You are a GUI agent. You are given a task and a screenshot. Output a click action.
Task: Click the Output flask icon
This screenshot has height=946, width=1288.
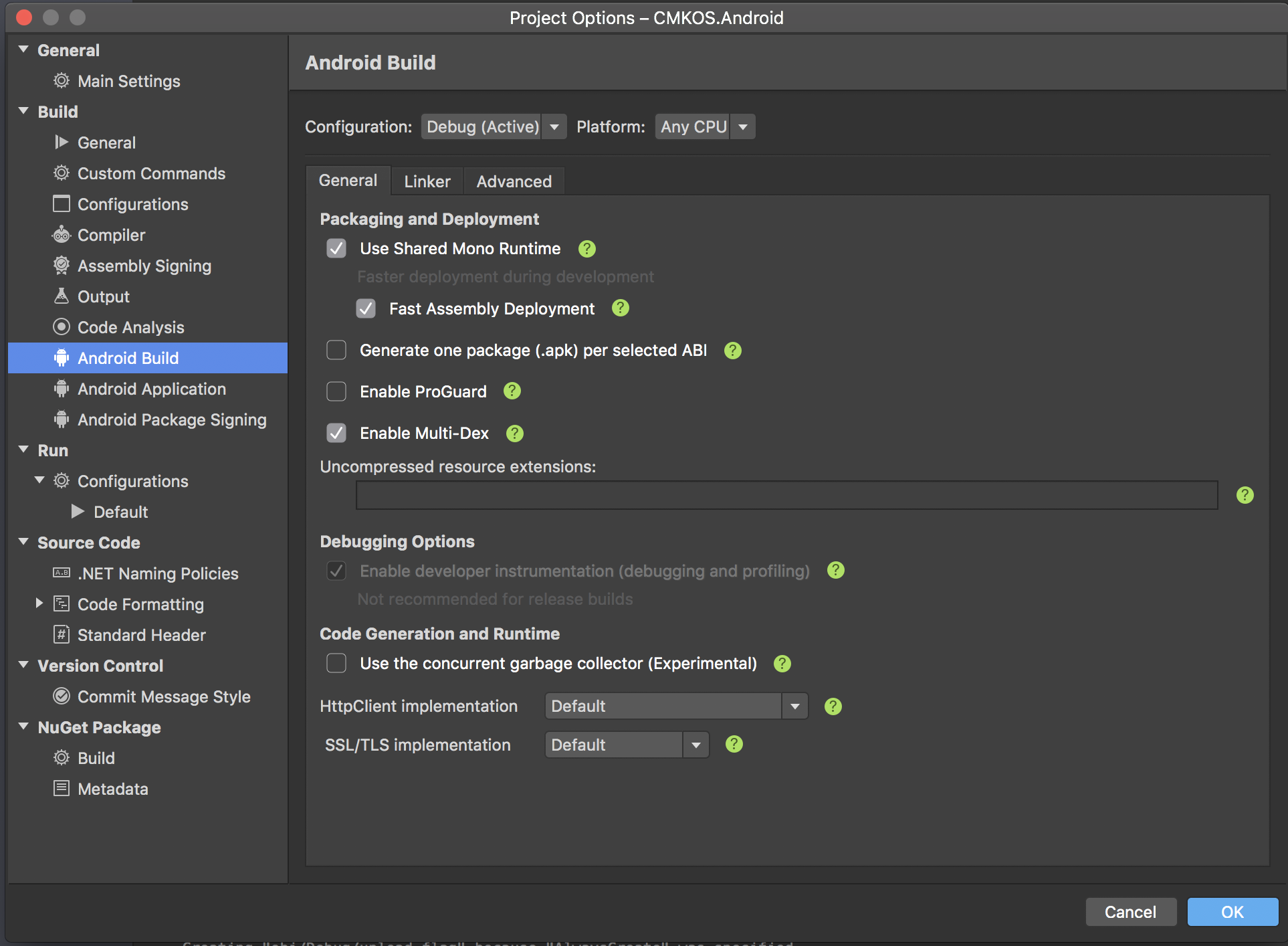pyautogui.click(x=62, y=296)
